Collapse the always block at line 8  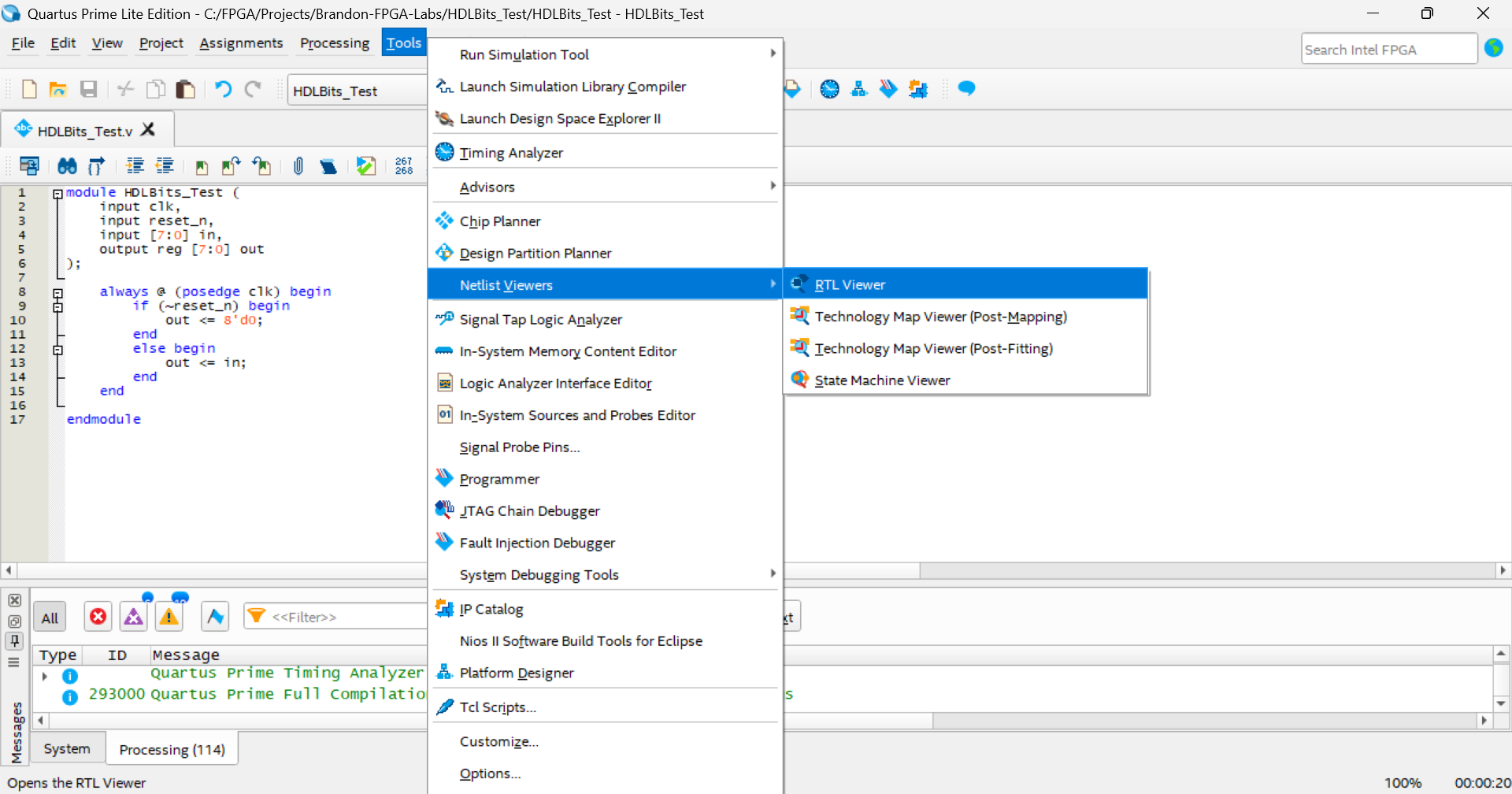(x=57, y=293)
